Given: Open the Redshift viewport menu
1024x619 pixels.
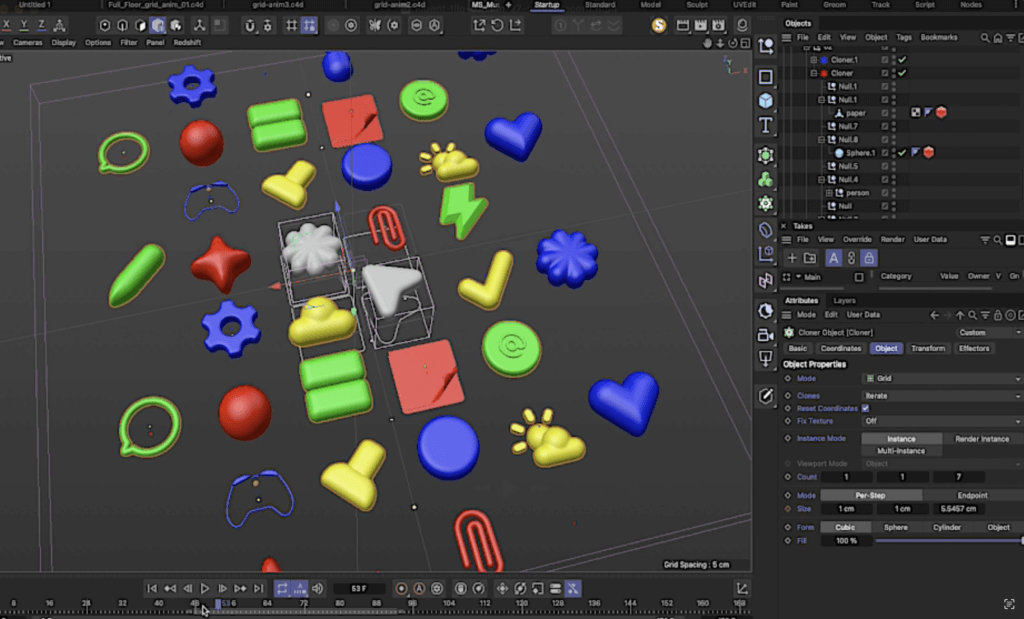Looking at the screenshot, I should [x=187, y=42].
